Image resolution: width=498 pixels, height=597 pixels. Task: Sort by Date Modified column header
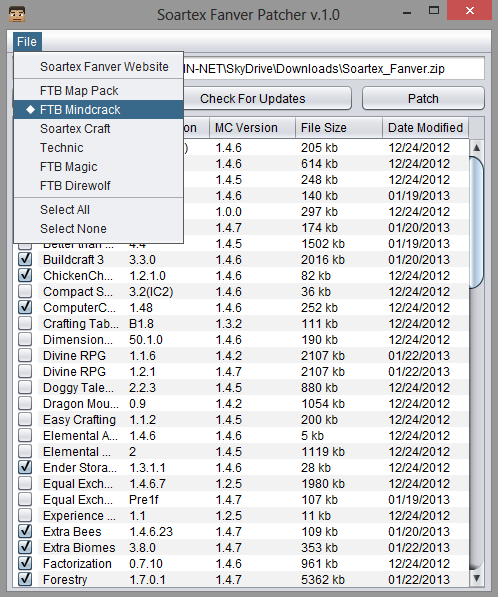pyautogui.click(x=425, y=128)
